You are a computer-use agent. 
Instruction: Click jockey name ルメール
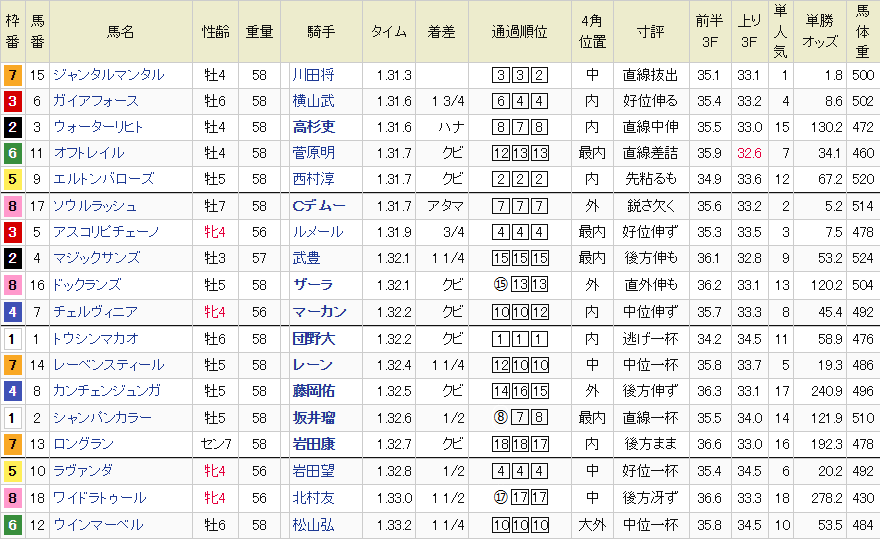pyautogui.click(x=312, y=232)
